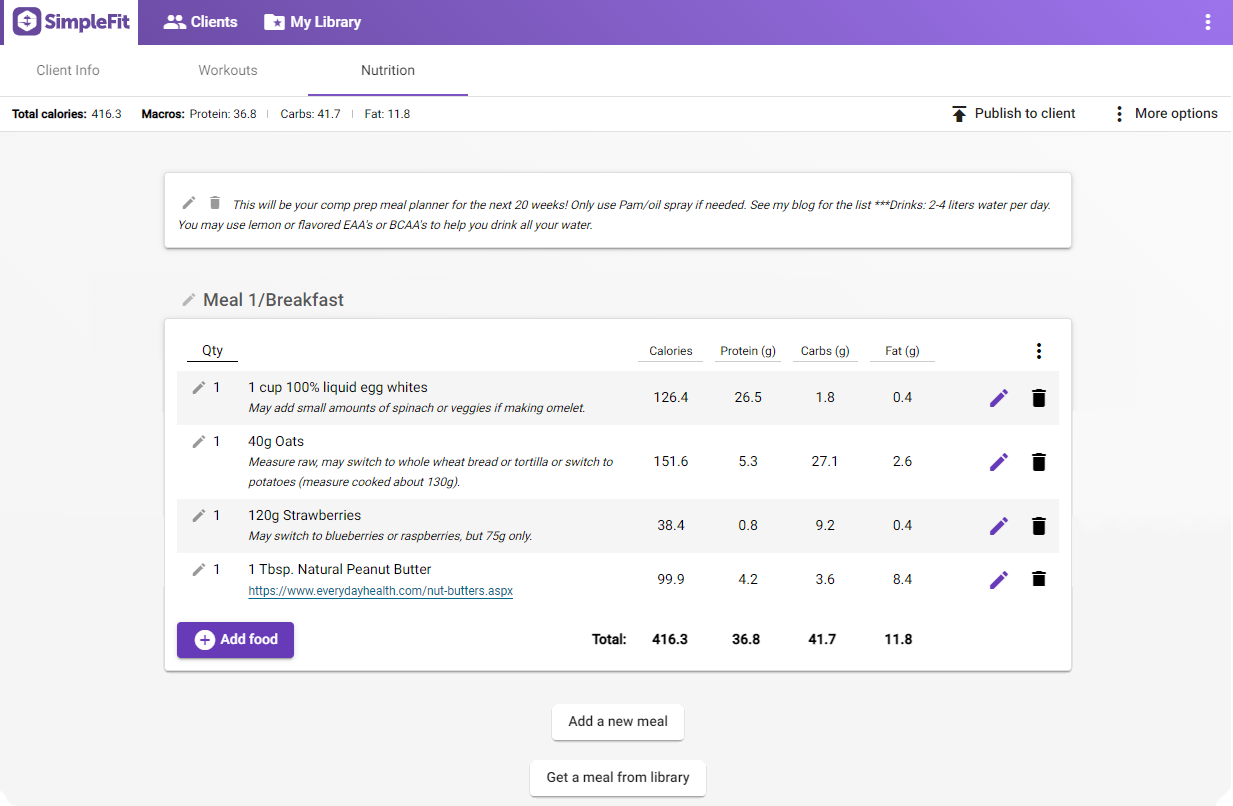1233x806 pixels.
Task: Edit the 120g Strawberries entry
Action: [x=998, y=525]
